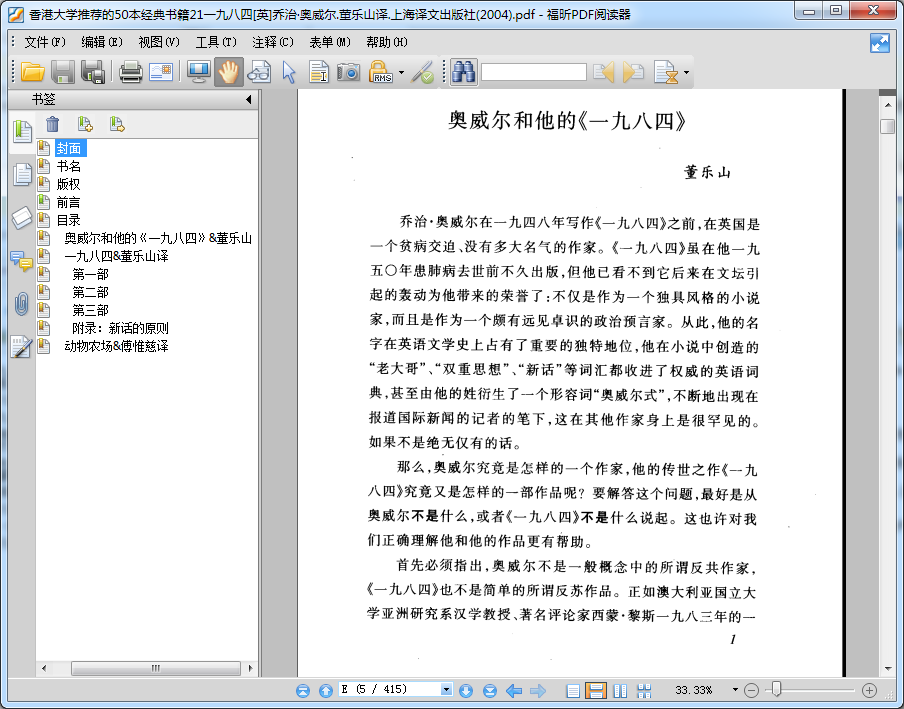Open the 帮助(H) menu
This screenshot has width=904, height=709.
(387, 42)
